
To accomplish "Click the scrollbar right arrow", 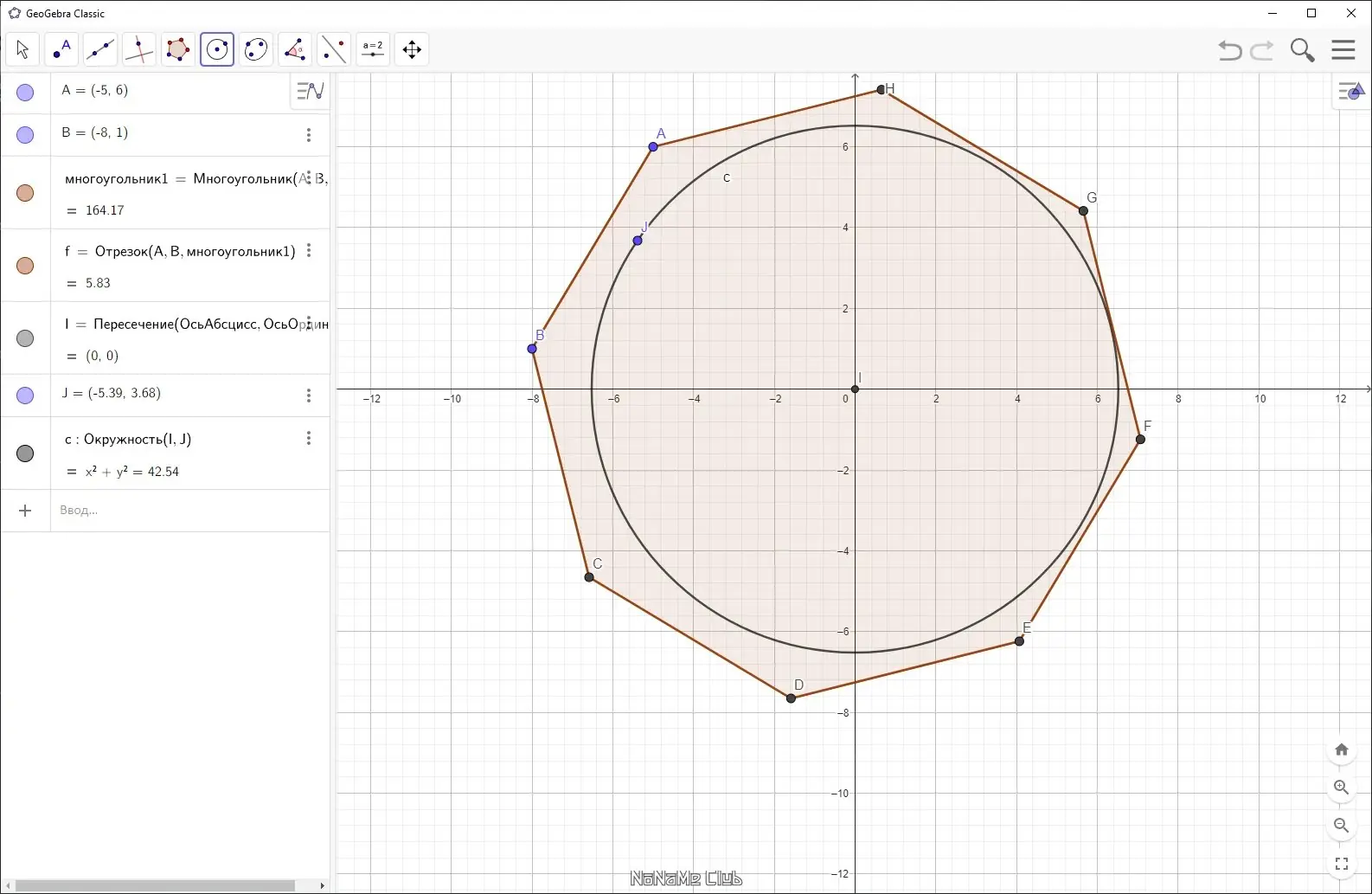I will (323, 886).
